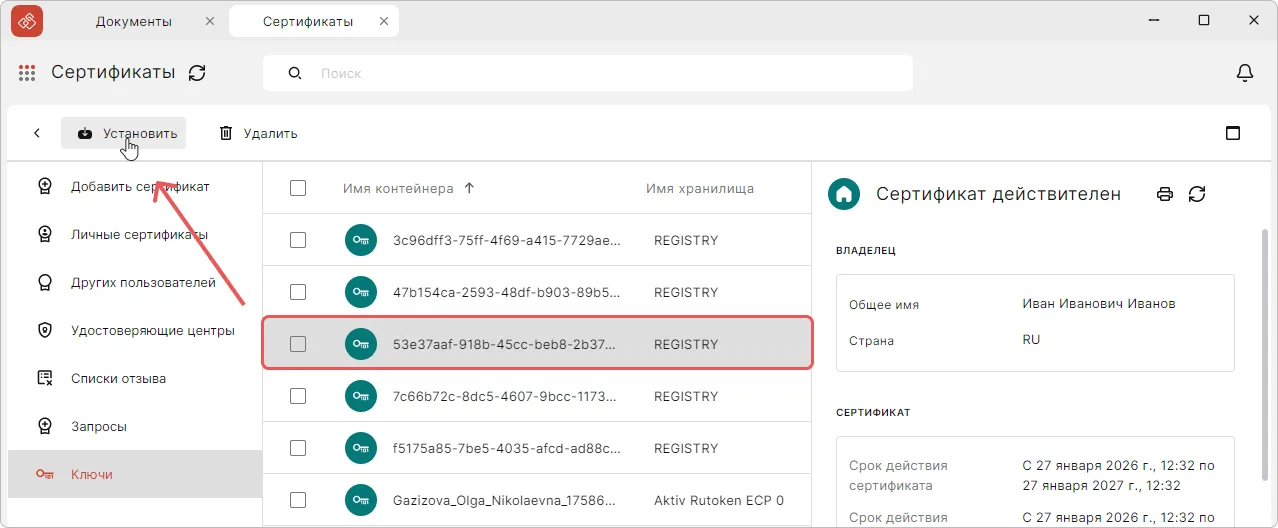Image resolution: width=1278 pixels, height=528 pixels.
Task: Click the Общее имя field label
Action: point(884,304)
